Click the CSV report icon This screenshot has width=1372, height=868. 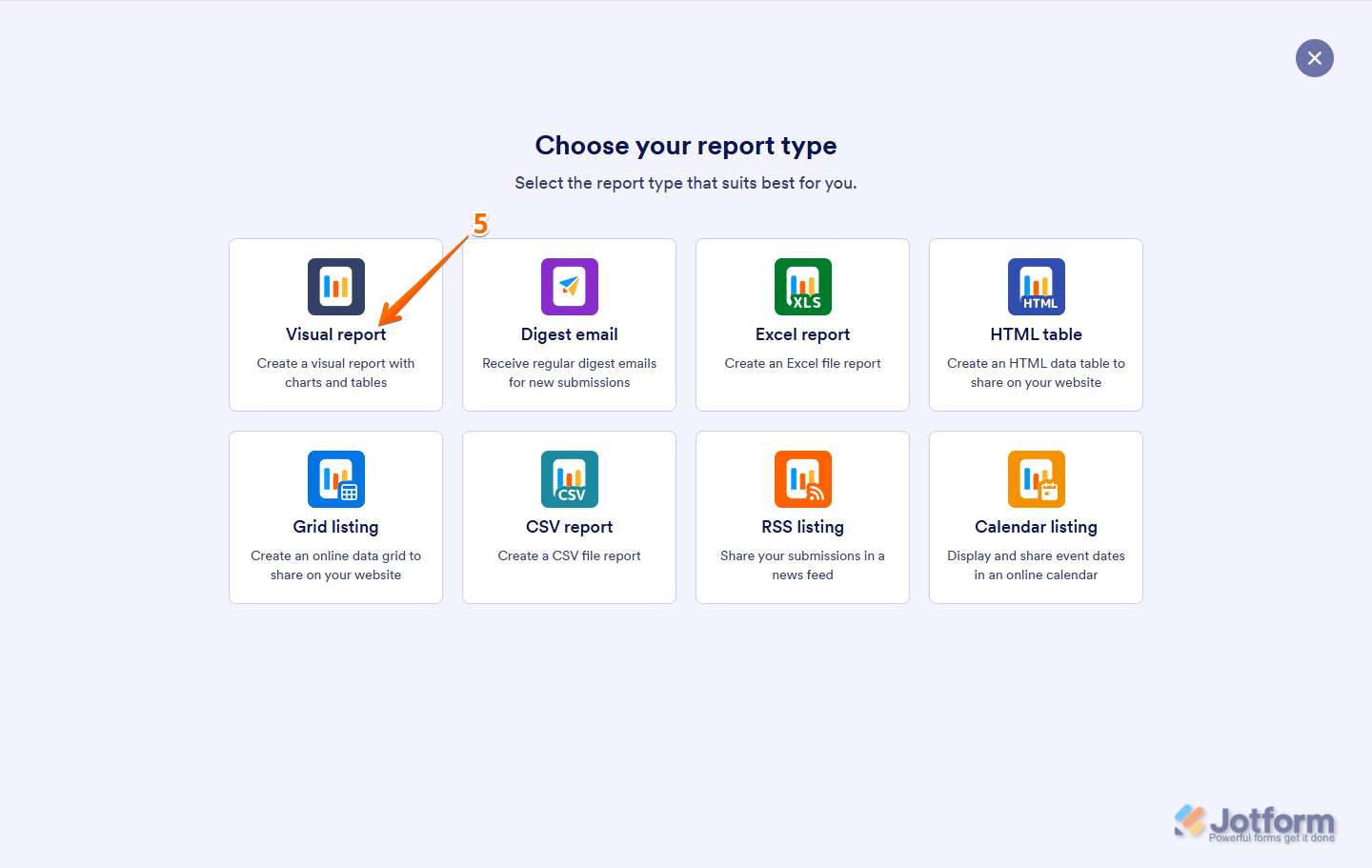click(569, 479)
